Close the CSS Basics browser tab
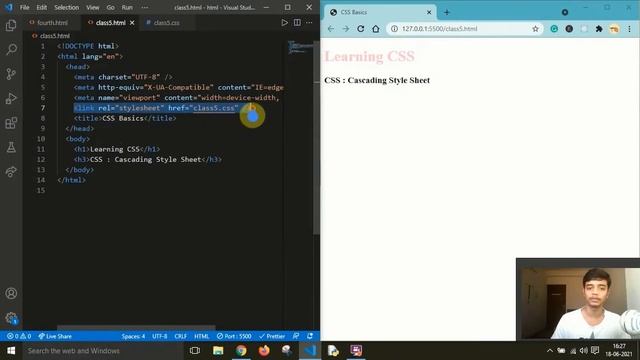This screenshot has width=640, height=360. point(429,12)
